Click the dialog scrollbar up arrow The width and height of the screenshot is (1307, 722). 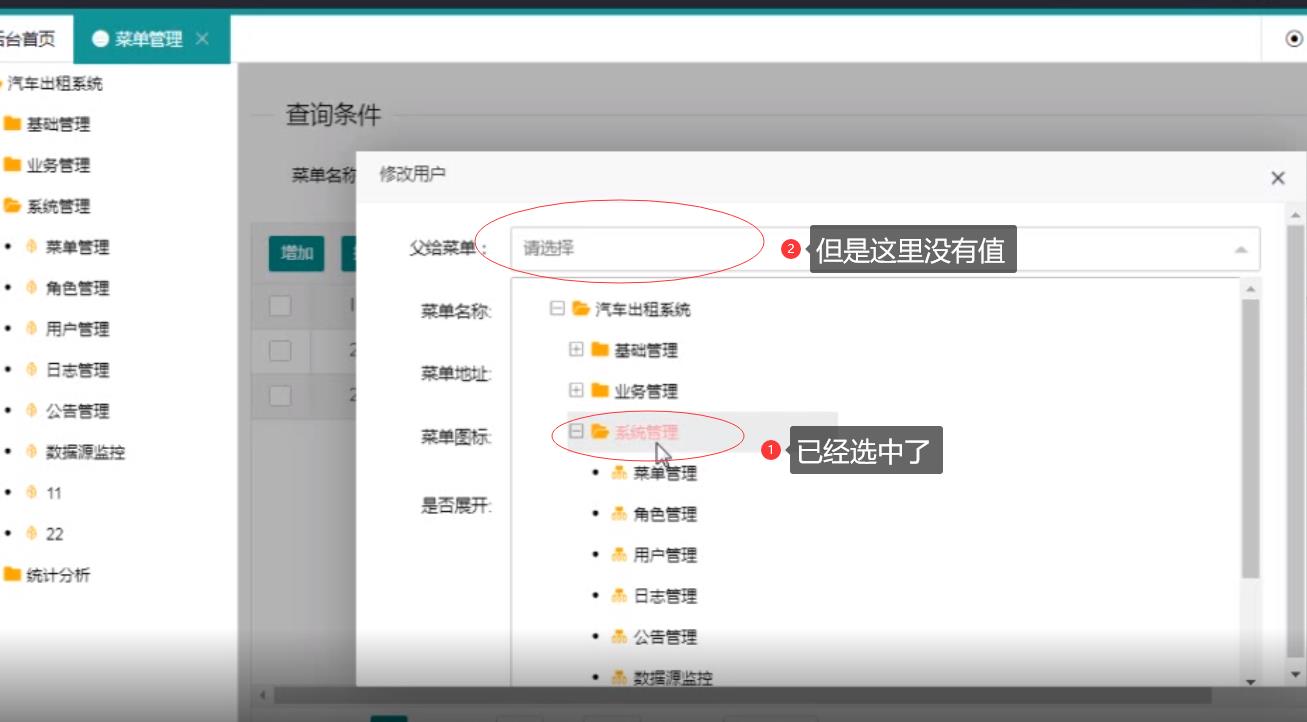[x=1297, y=215]
